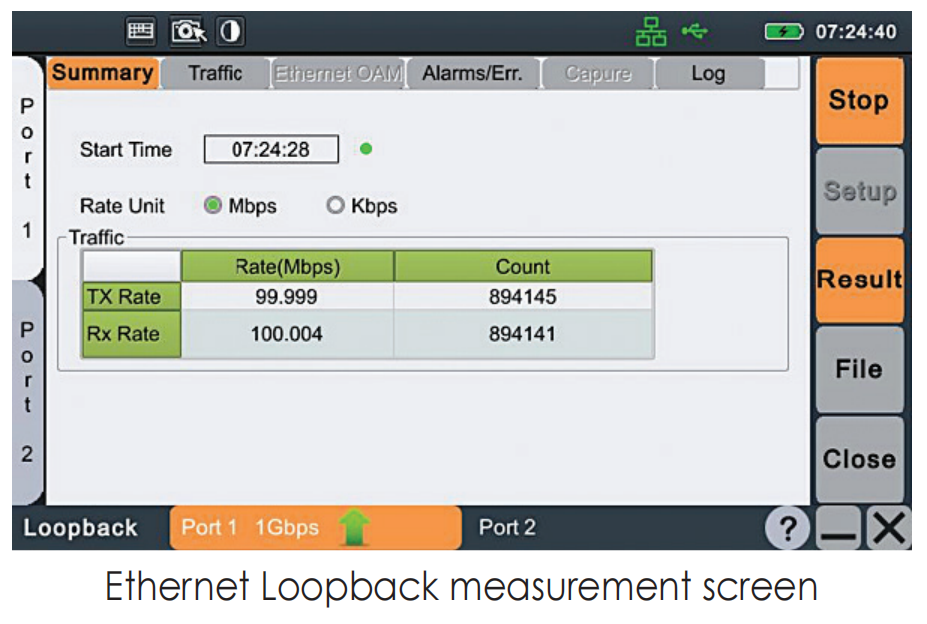Open the Log tab
This screenshot has height=624, width=927.
(x=708, y=73)
